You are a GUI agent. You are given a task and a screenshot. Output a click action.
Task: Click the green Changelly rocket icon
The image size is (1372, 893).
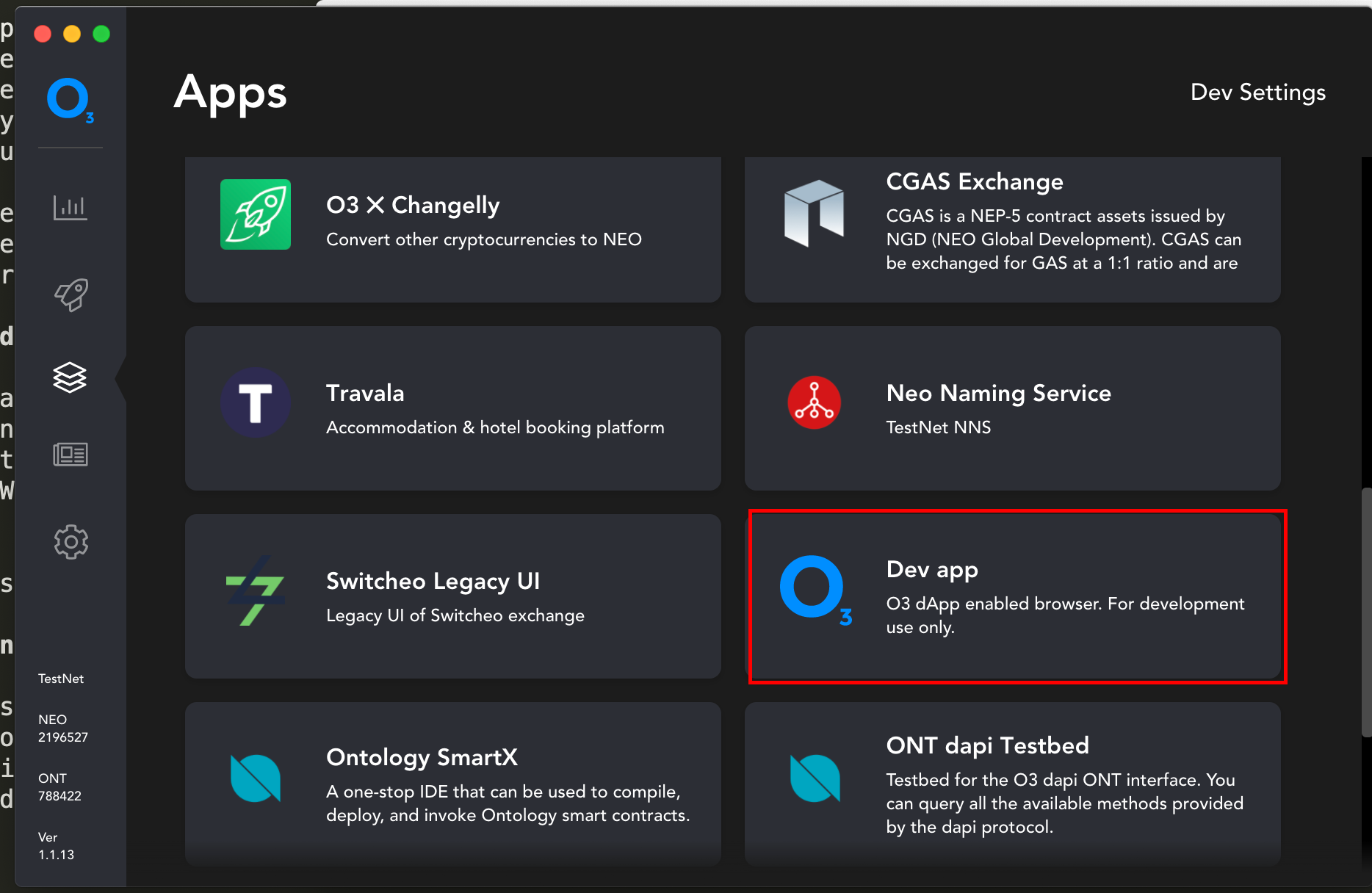(x=256, y=214)
